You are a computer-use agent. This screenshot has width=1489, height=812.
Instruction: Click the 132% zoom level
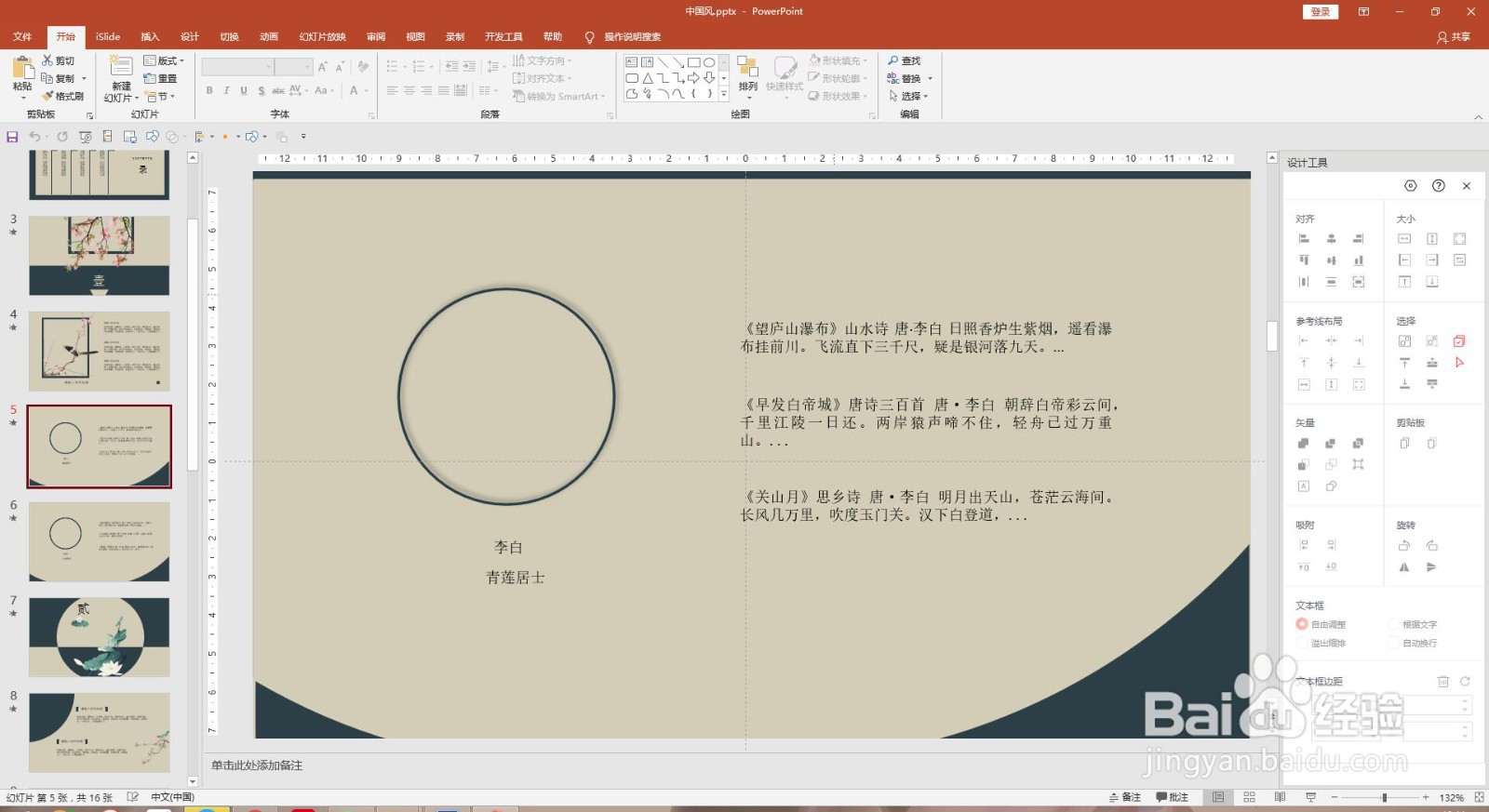pyautogui.click(x=1451, y=797)
